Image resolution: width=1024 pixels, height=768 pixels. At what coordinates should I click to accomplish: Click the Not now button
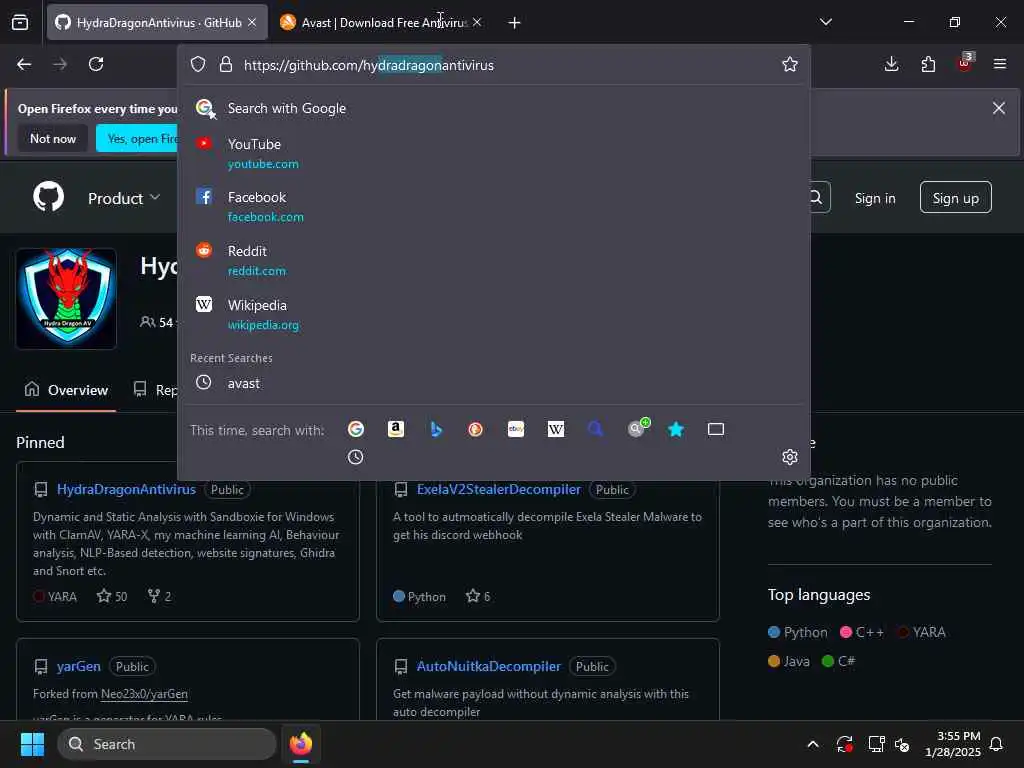[53, 138]
